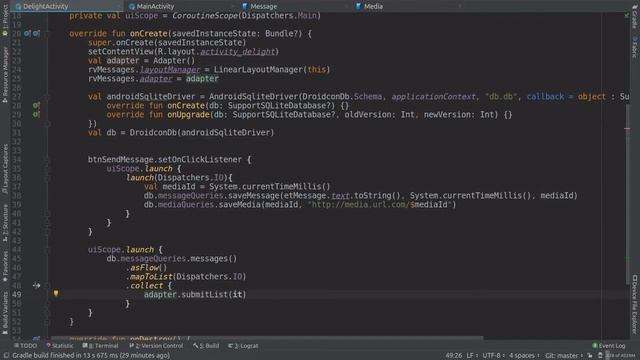Click the red error stripe marker on right
This screenshot has height=360, width=640.
pyautogui.click(x=627, y=129)
